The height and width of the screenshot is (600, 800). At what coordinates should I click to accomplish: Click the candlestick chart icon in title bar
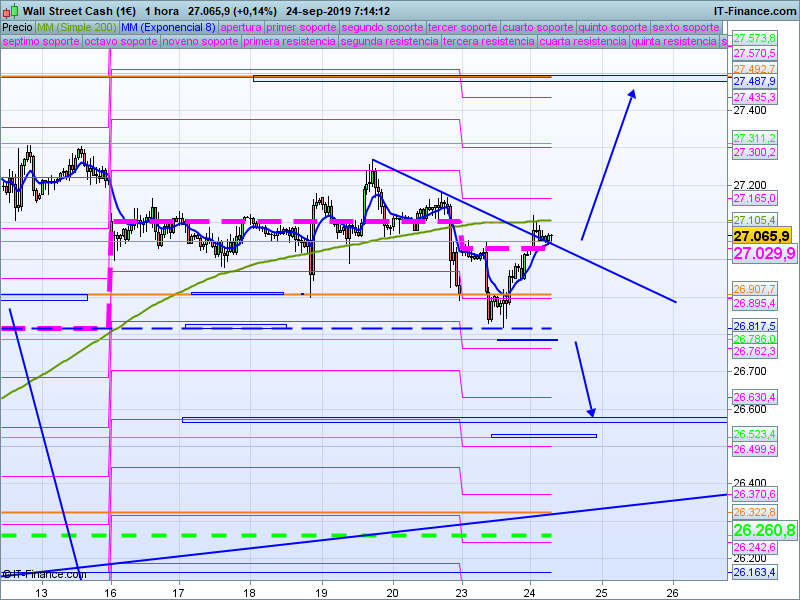pyautogui.click(x=10, y=10)
